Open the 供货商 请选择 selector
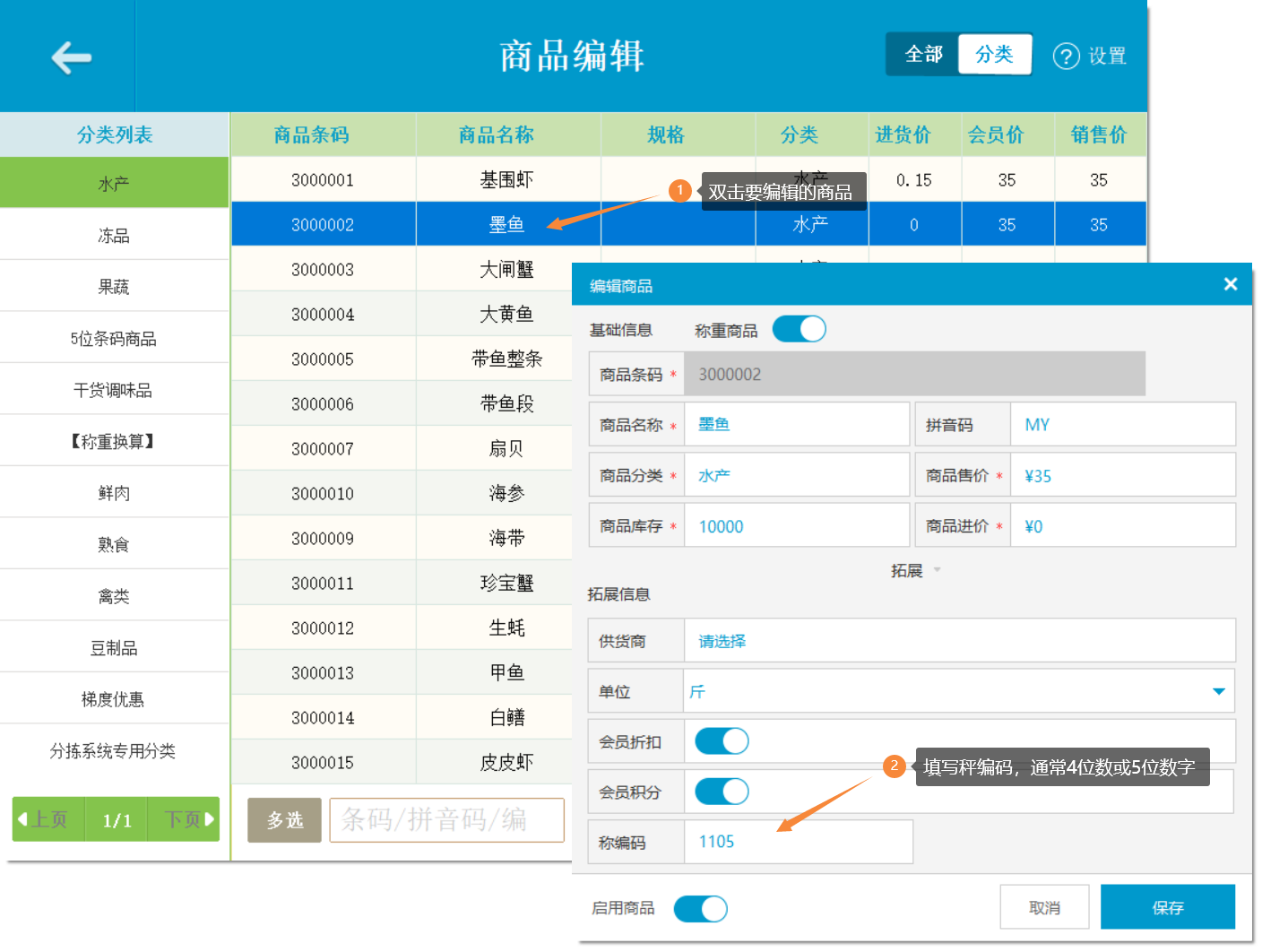Viewport: 1262px width, 952px height. (x=959, y=641)
